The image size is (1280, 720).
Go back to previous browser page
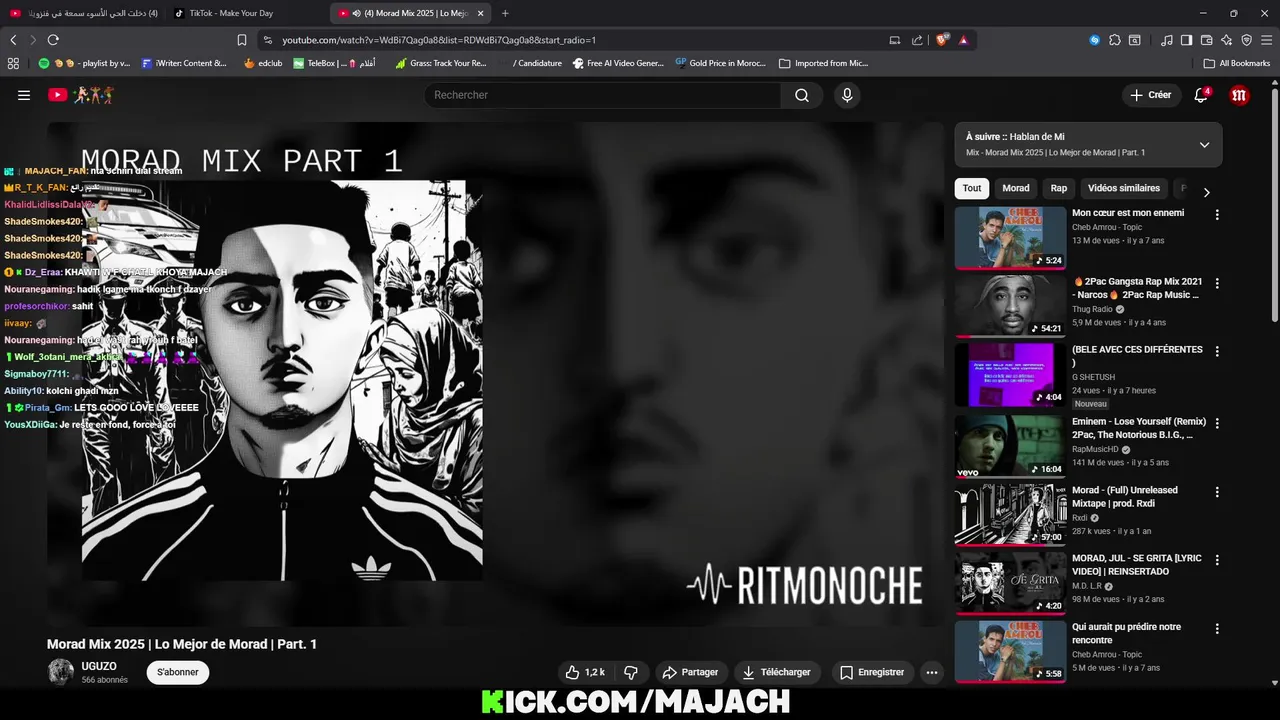point(13,40)
